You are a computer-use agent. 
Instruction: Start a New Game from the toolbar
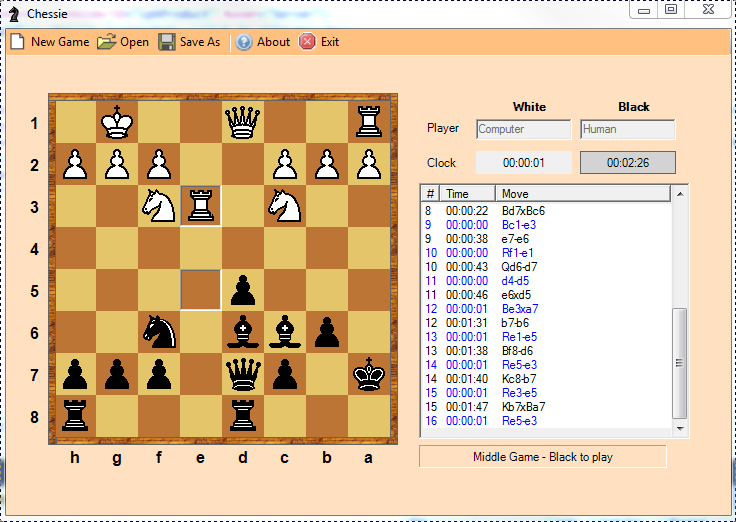(x=50, y=42)
